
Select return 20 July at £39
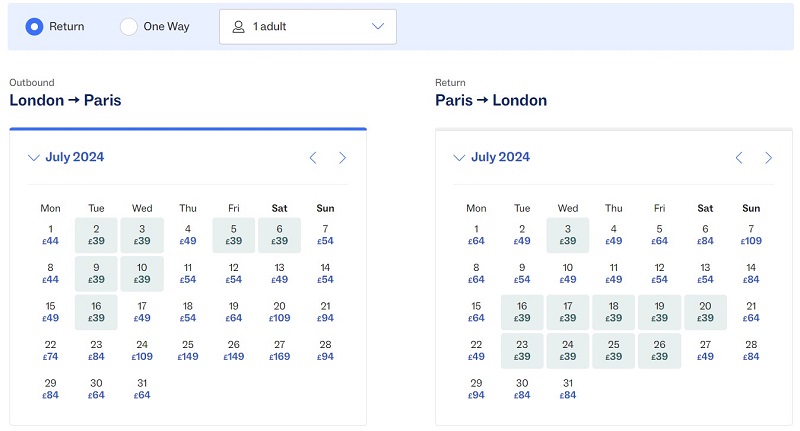(706, 312)
